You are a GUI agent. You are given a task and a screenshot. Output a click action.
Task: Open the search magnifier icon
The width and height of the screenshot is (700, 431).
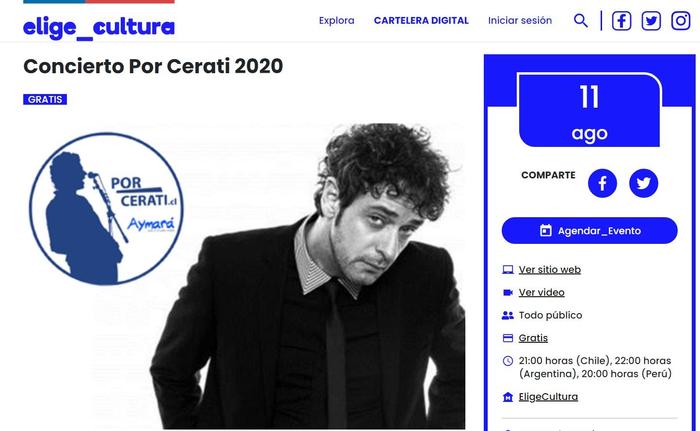(580, 21)
